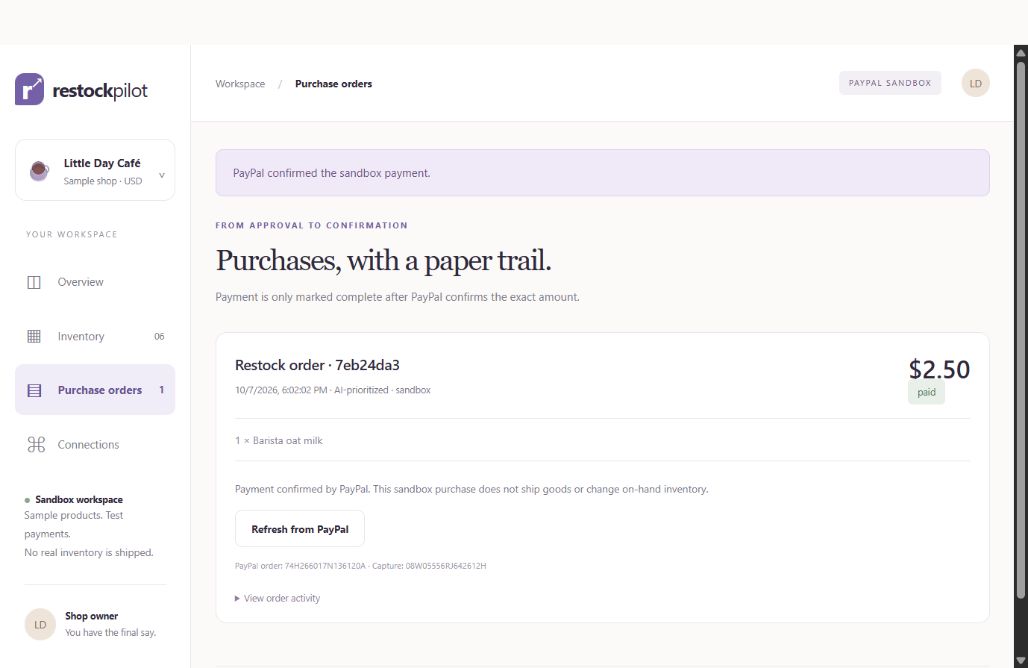Click 'YOUR WORKSPACE' section label
The width and height of the screenshot is (1028, 668).
pos(71,234)
